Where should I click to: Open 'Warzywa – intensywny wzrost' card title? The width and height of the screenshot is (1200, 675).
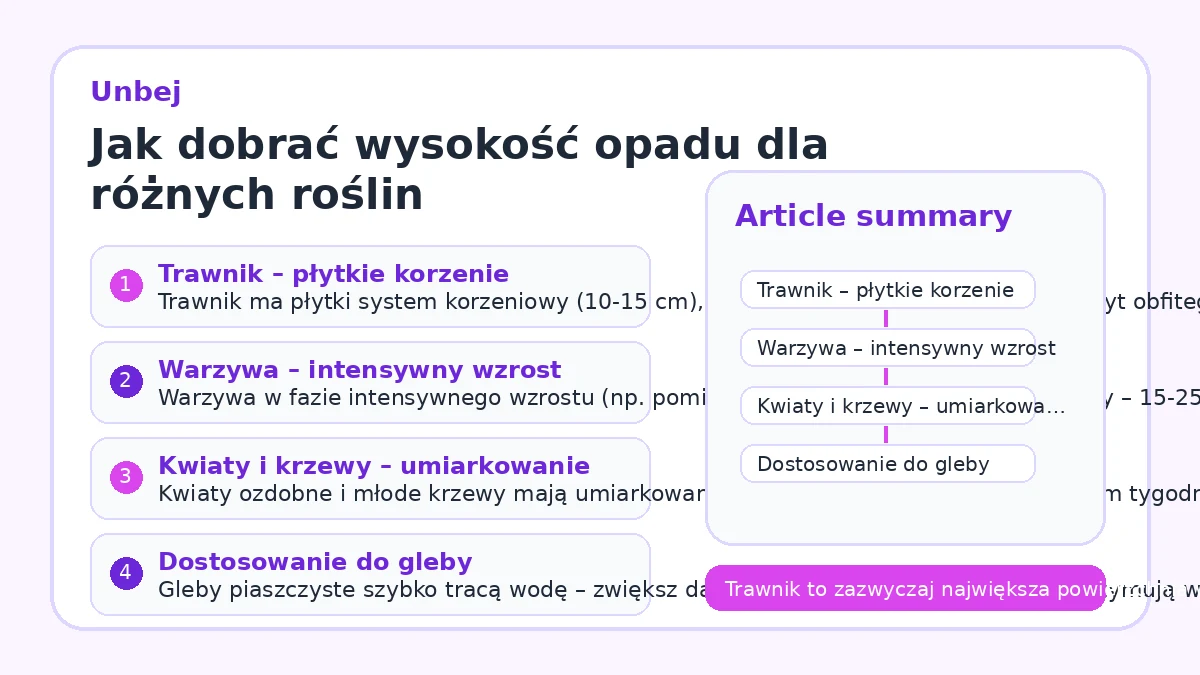[x=359, y=370]
